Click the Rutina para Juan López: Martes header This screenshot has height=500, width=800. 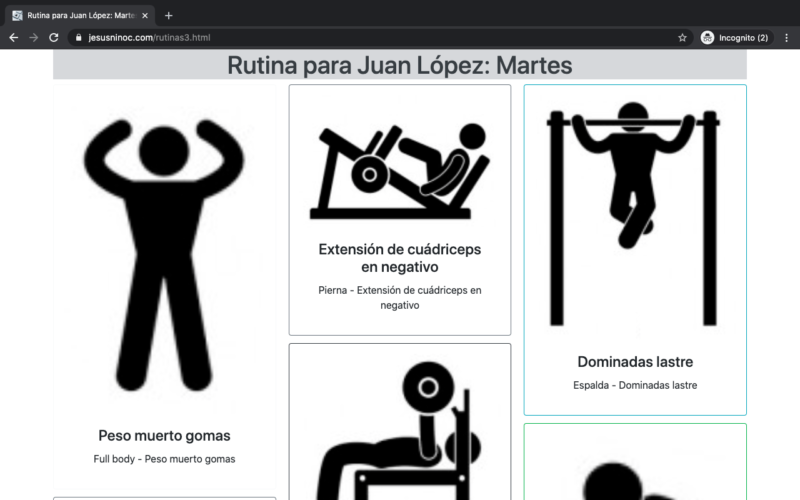[x=400, y=65]
